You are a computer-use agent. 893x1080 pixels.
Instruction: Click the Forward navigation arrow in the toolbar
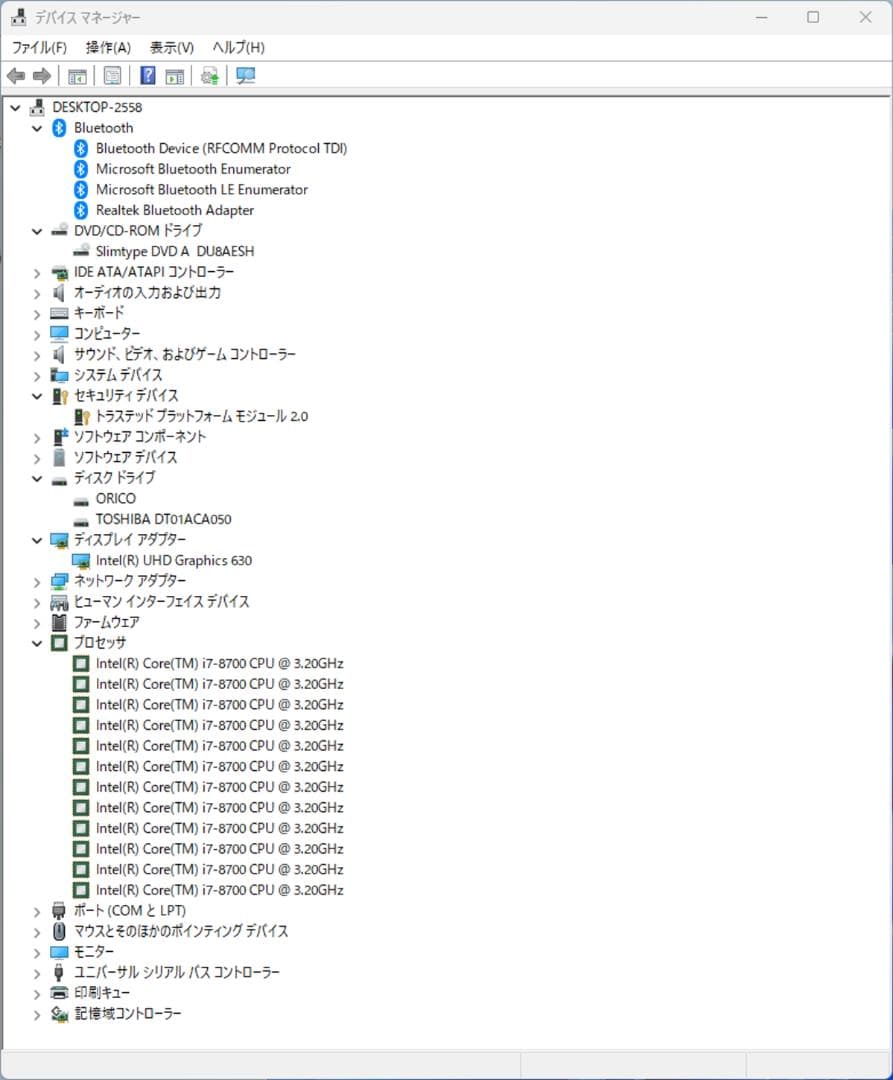(40, 76)
